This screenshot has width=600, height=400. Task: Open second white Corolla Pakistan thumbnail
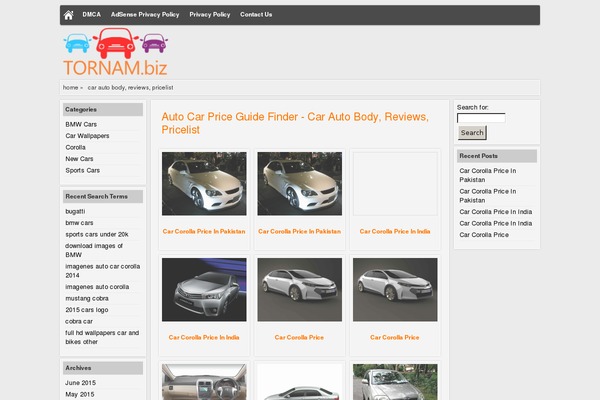pyautogui.click(x=300, y=184)
